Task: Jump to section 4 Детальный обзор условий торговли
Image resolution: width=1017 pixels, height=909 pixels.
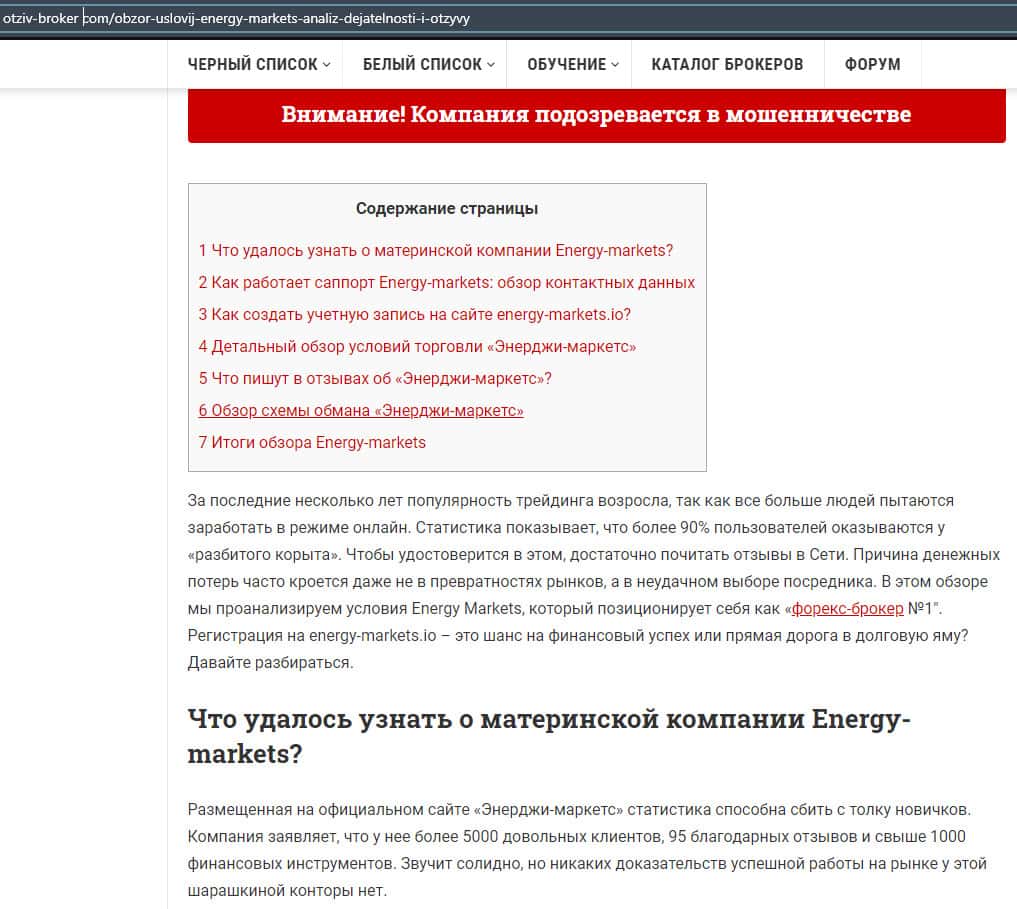Action: [x=417, y=346]
